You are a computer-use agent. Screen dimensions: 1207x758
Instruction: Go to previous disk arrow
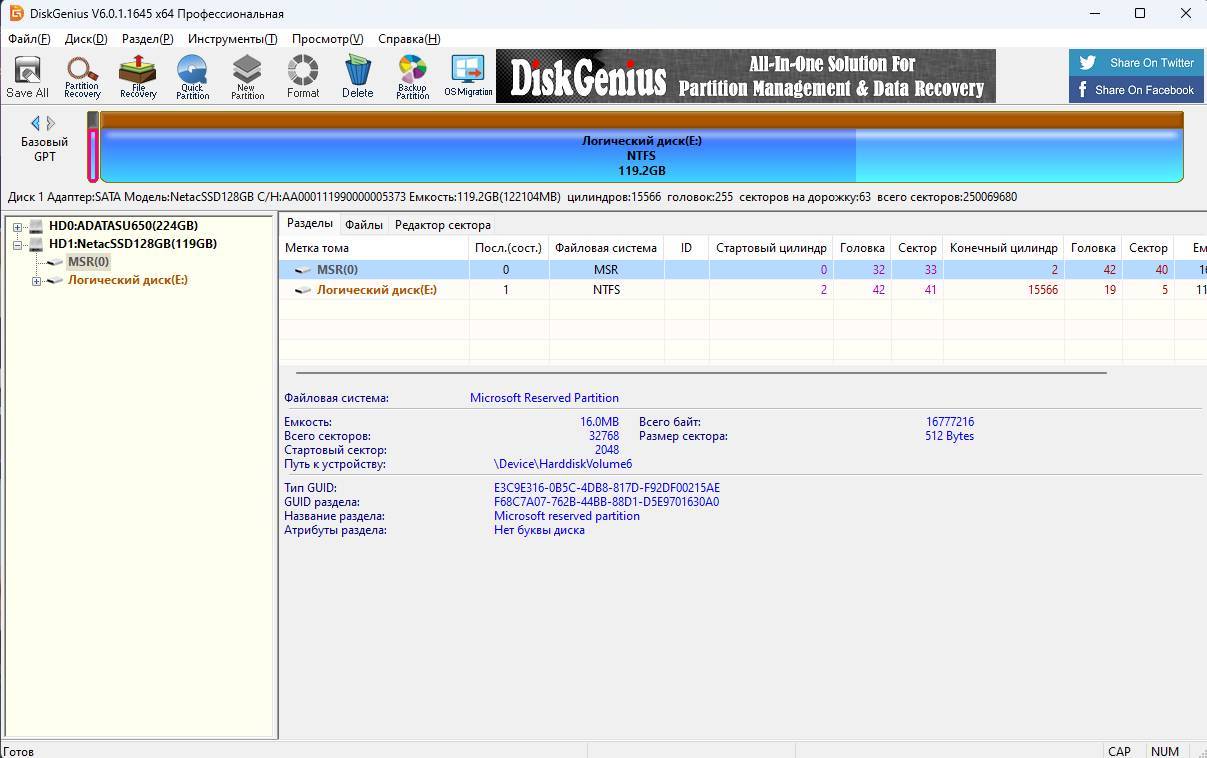tap(35, 123)
